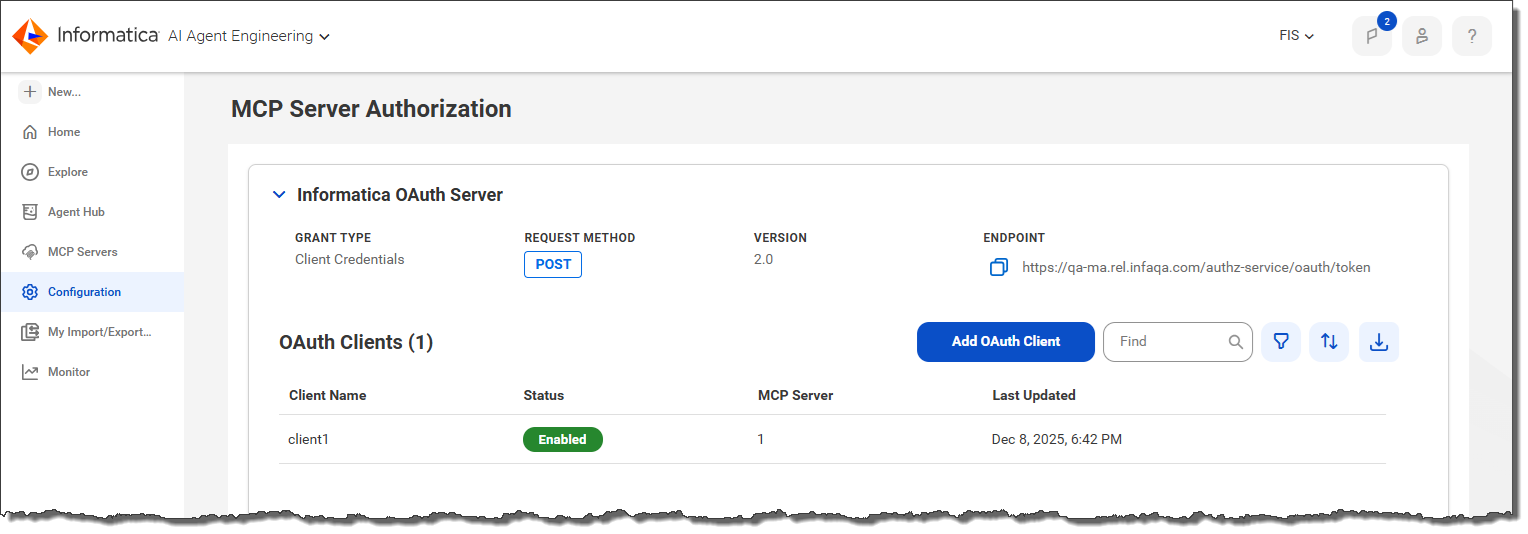This screenshot has width=1528, height=534.
Task: Click the Informatica OAuth Server heading text
Action: point(400,195)
